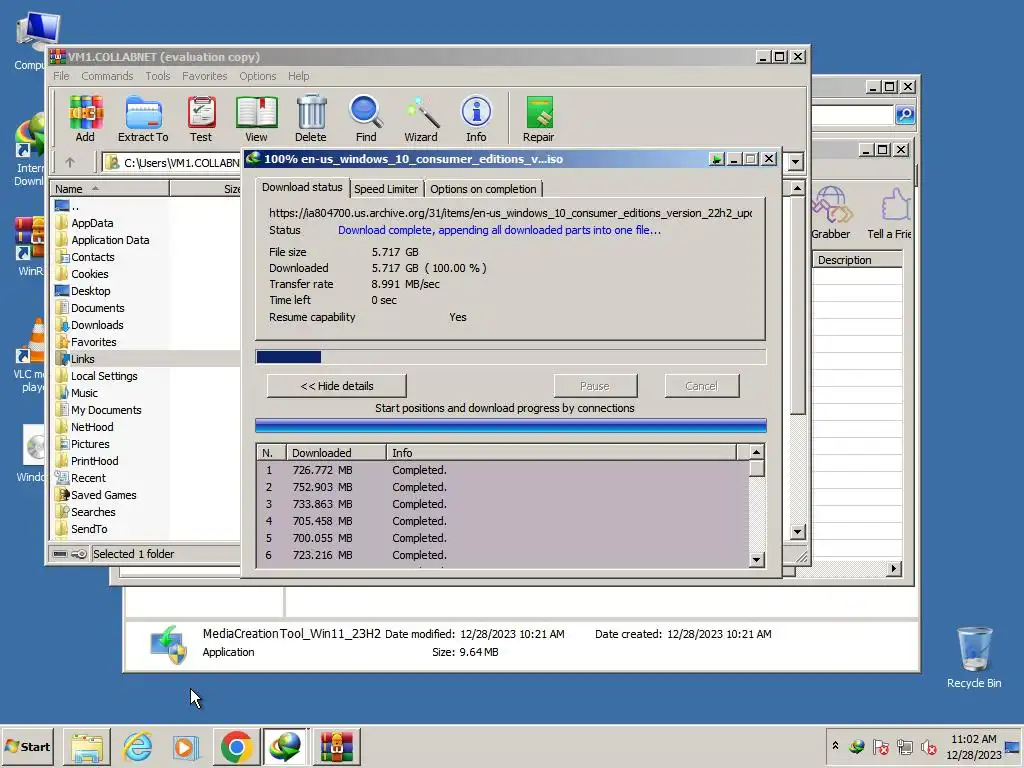Image resolution: width=1024 pixels, height=768 pixels.
Task: Click the download URL text
Action: tap(511, 213)
